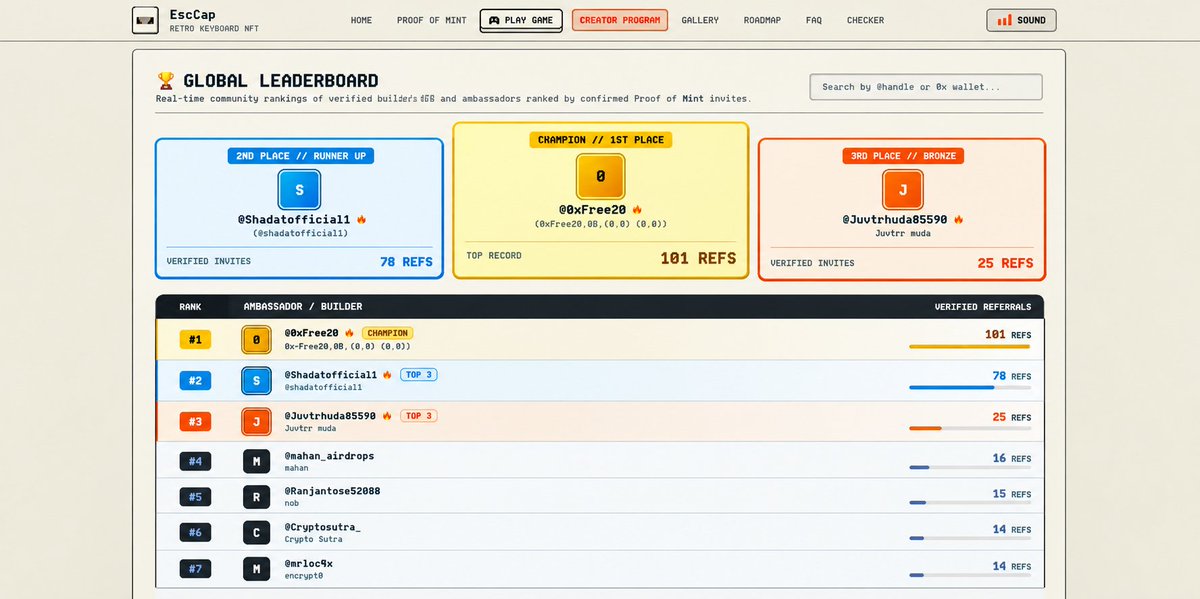The width and height of the screenshot is (1200, 599).
Task: Click the PLAY GAME button
Action: click(x=521, y=20)
